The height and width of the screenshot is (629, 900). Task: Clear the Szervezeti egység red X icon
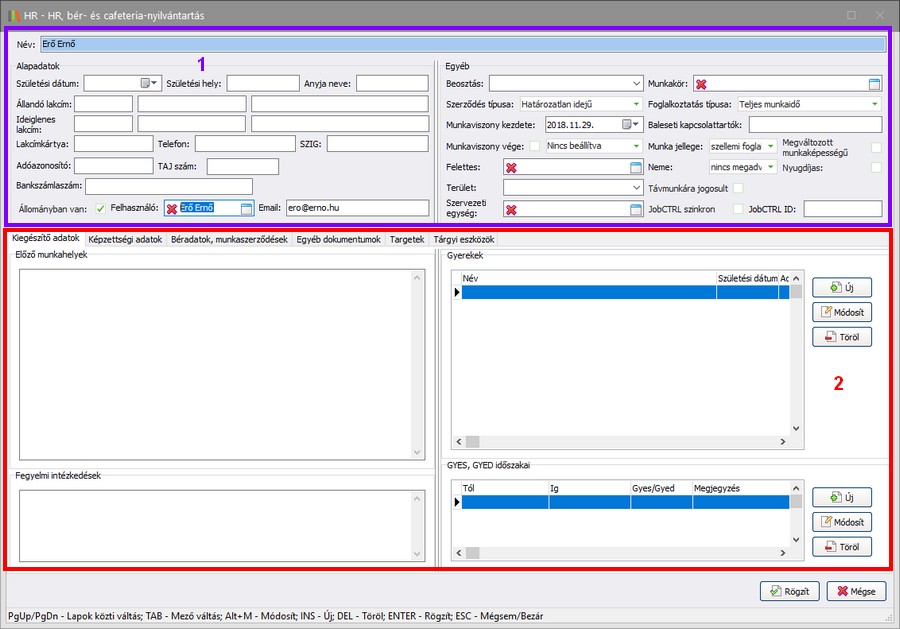tap(511, 209)
